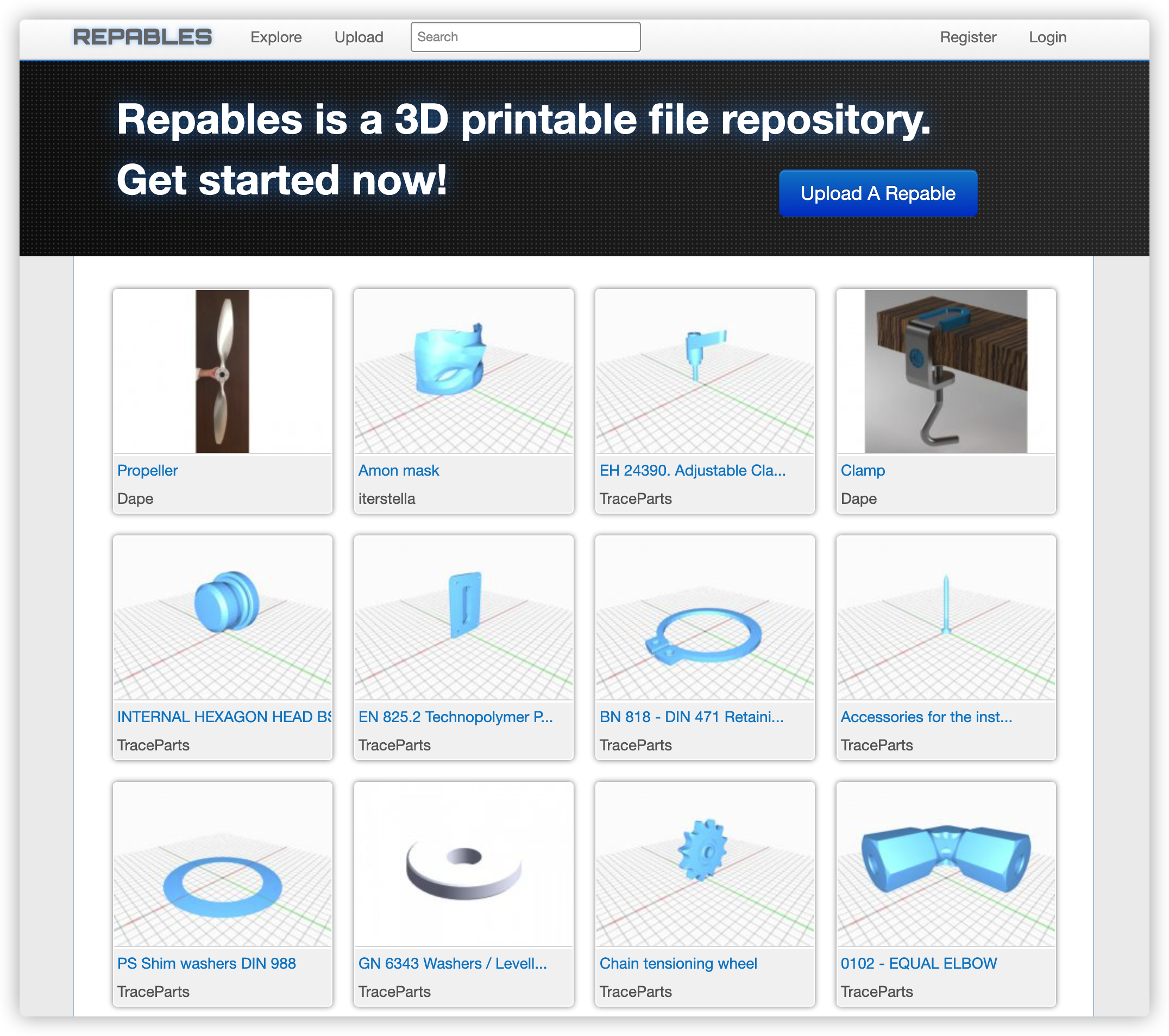This screenshot has width=1169, height=1036.
Task: Open the Clamp model thumbnail
Action: pos(945,371)
